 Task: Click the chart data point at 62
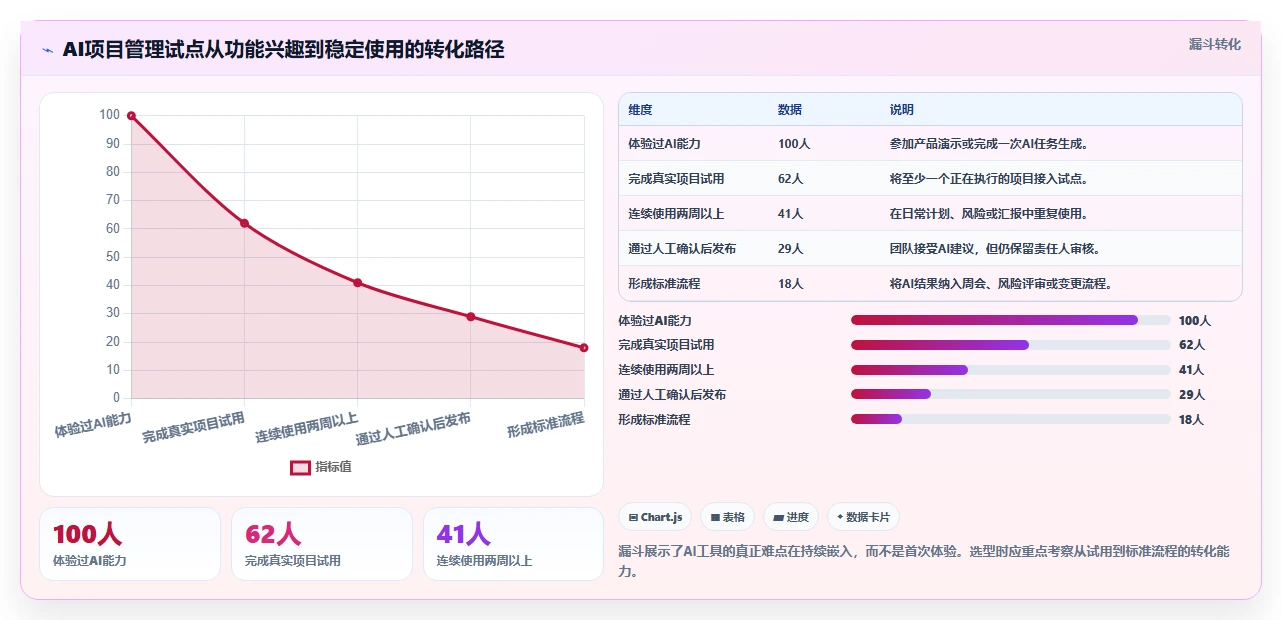pyautogui.click(x=244, y=223)
